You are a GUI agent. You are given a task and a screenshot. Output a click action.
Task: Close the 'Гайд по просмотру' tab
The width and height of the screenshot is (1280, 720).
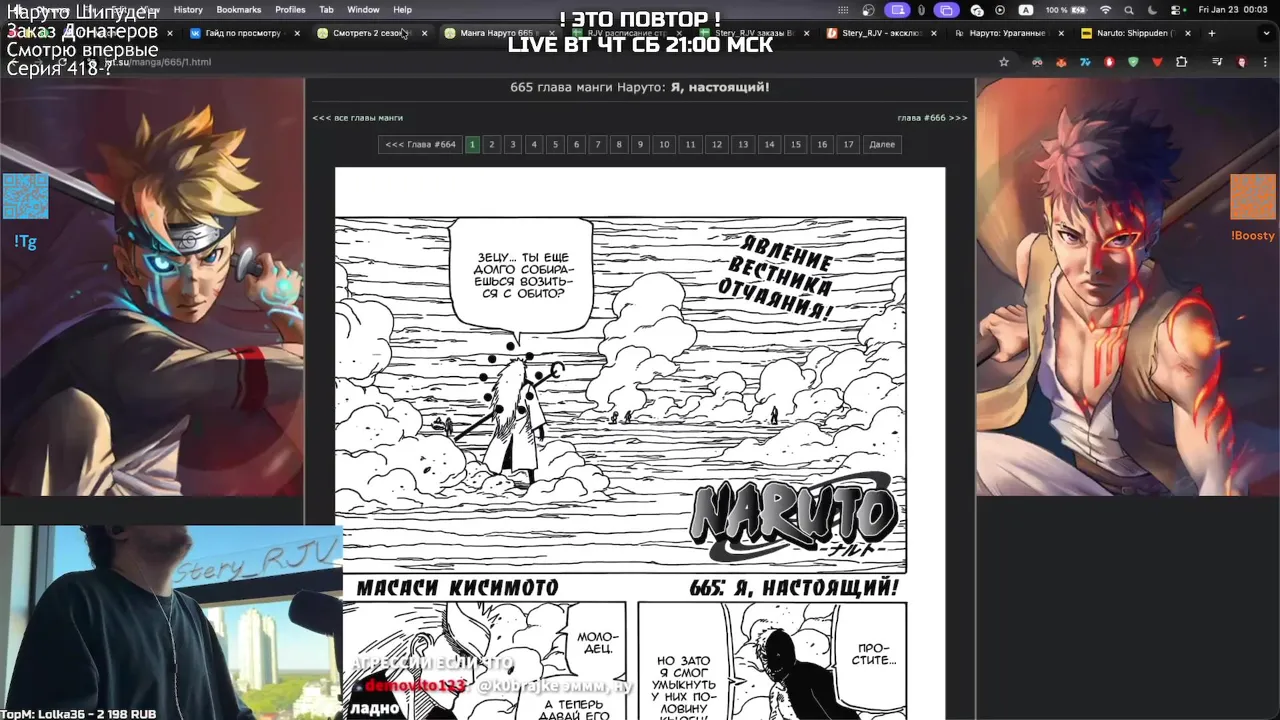click(x=296, y=33)
